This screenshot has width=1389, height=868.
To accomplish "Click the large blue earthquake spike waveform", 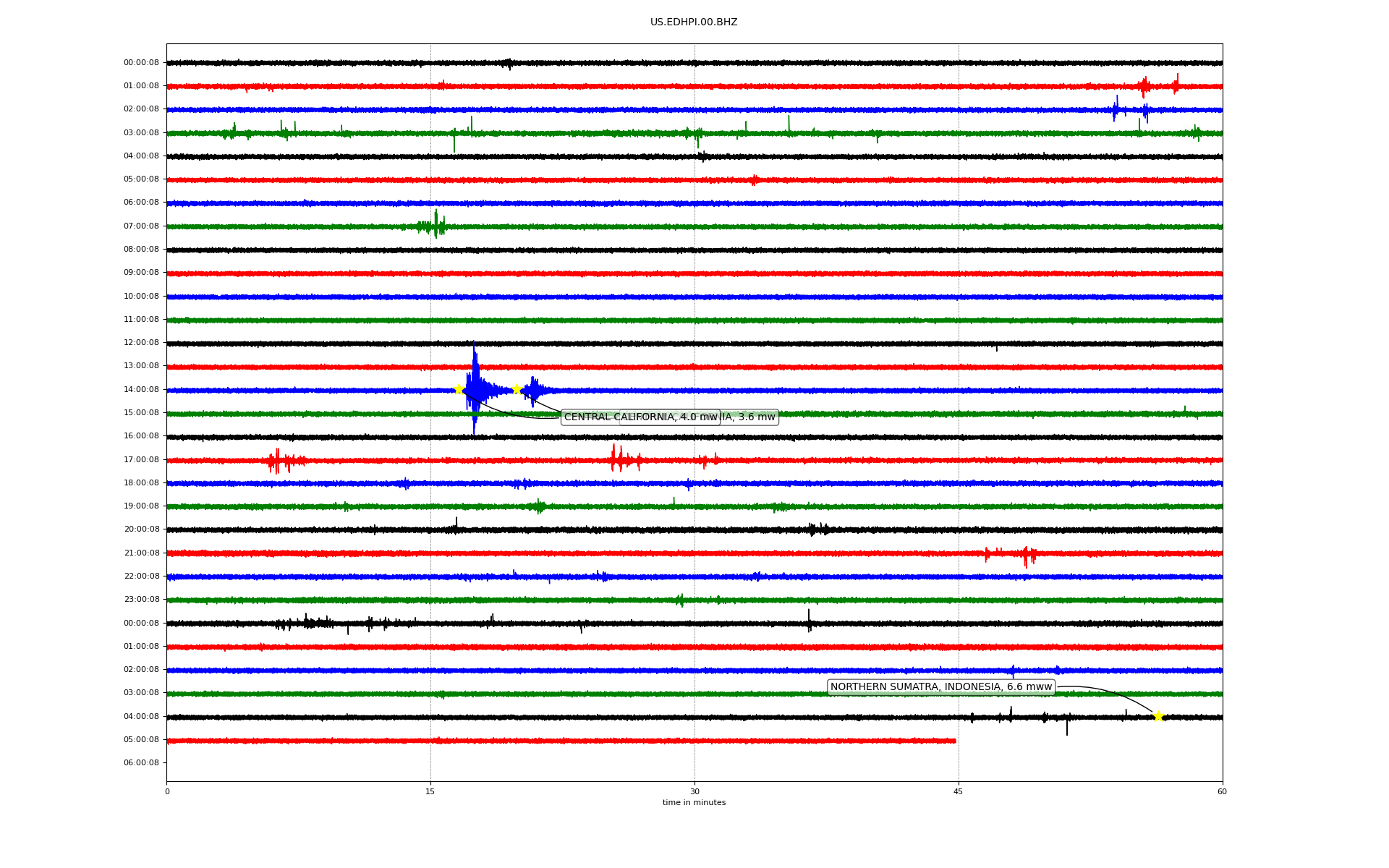I will pyautogui.click(x=475, y=383).
